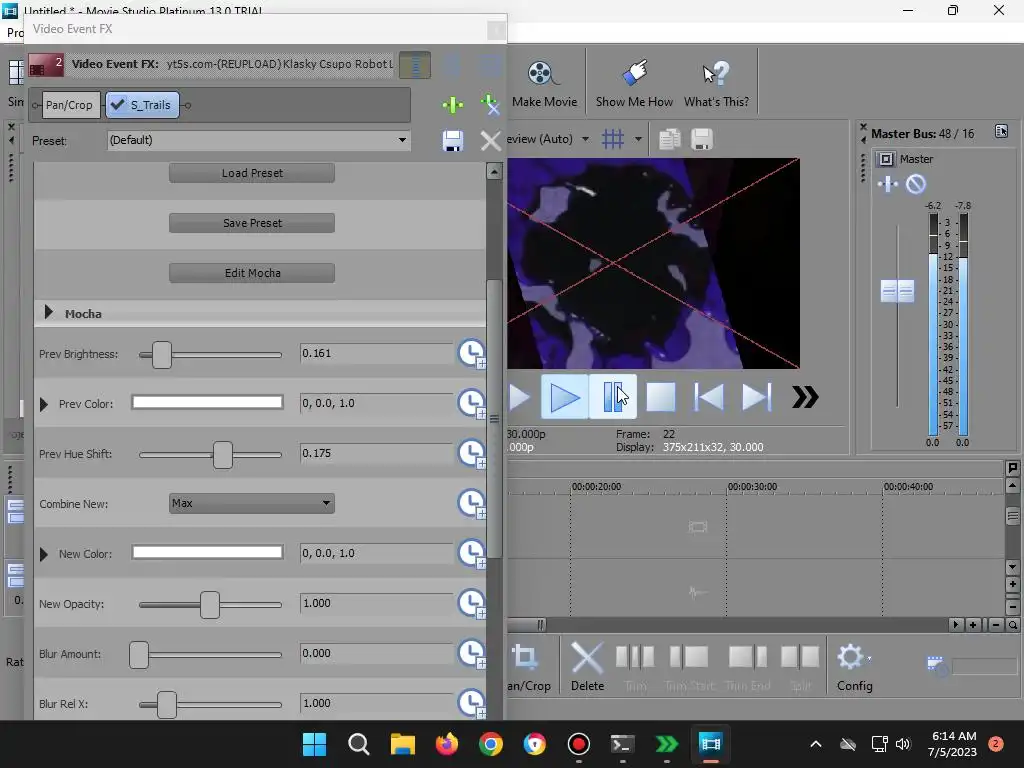Animate Prev Brightness via its clock icon
The height and width of the screenshot is (768, 1024).
(x=471, y=353)
